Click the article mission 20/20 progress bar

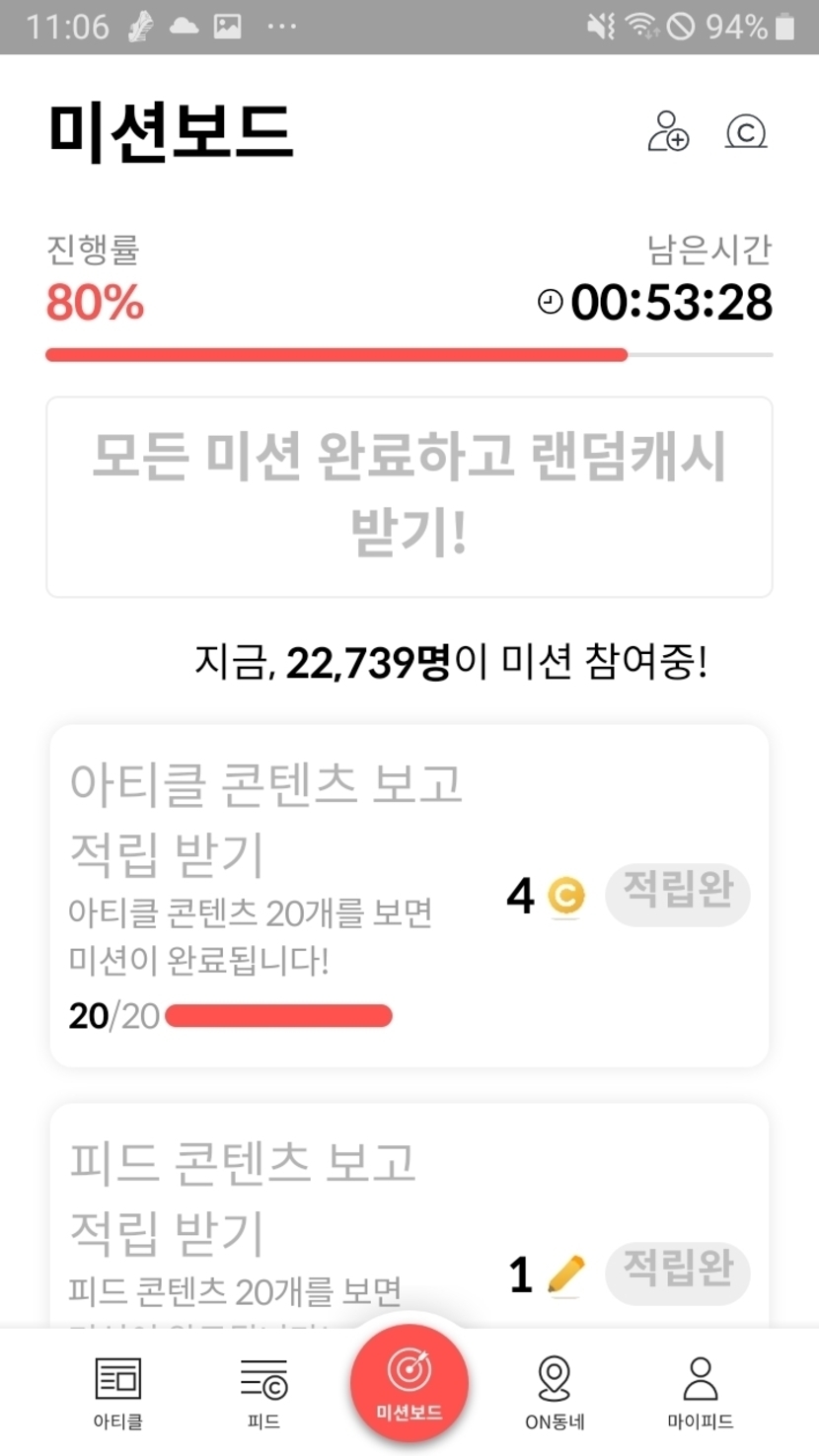278,1016
